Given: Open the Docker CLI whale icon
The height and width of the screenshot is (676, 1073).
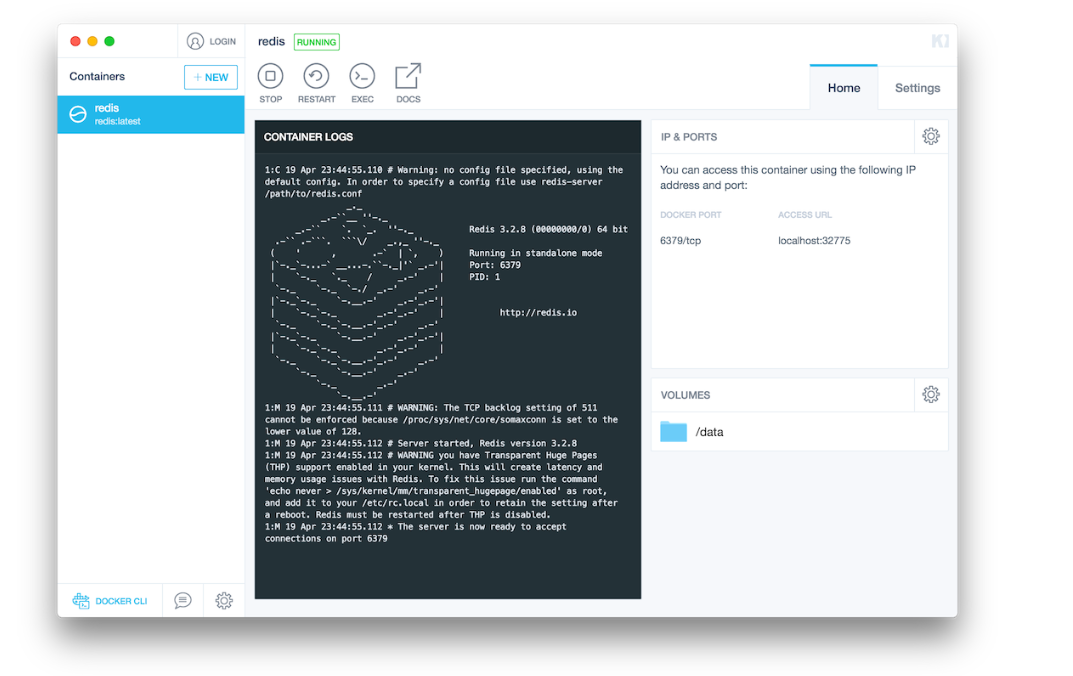Looking at the screenshot, I should tap(81, 601).
